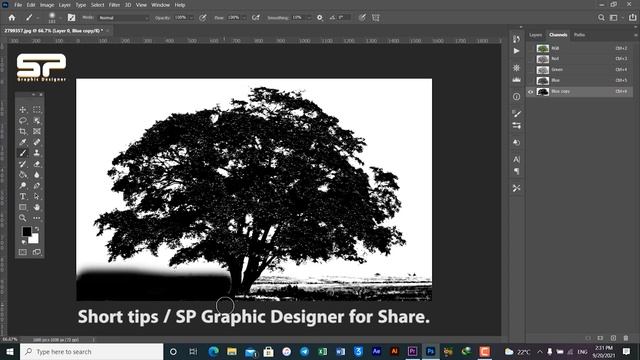Select the Rectangular Marquee tool
640x360 pixels.
37,110
